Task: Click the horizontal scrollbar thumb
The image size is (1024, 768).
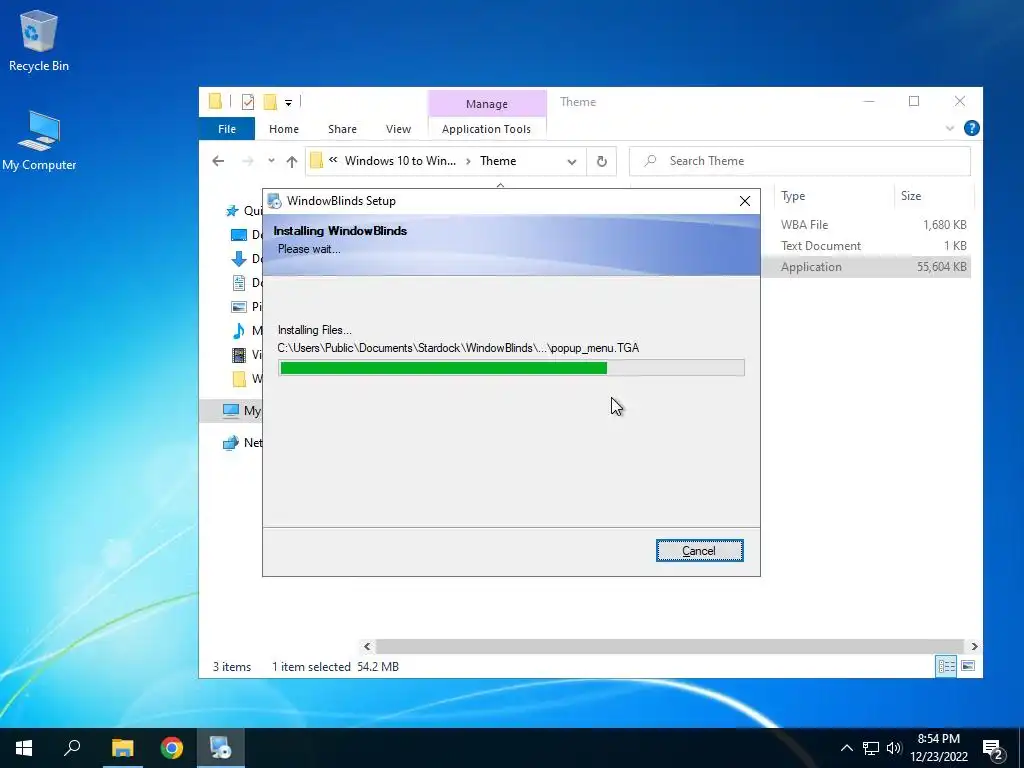Action: (x=669, y=646)
